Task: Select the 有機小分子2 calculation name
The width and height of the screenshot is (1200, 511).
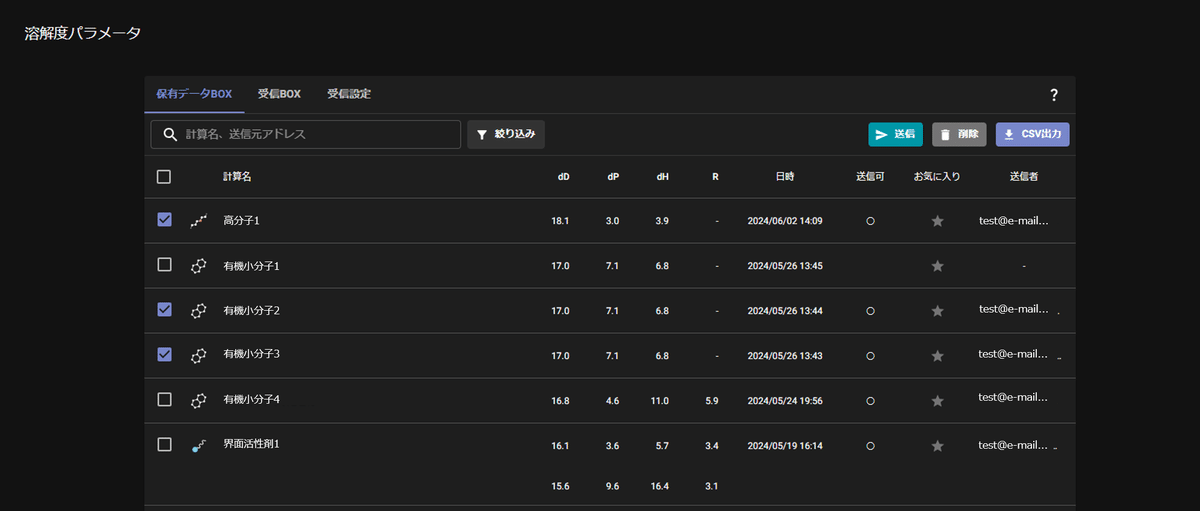Action: [251, 311]
